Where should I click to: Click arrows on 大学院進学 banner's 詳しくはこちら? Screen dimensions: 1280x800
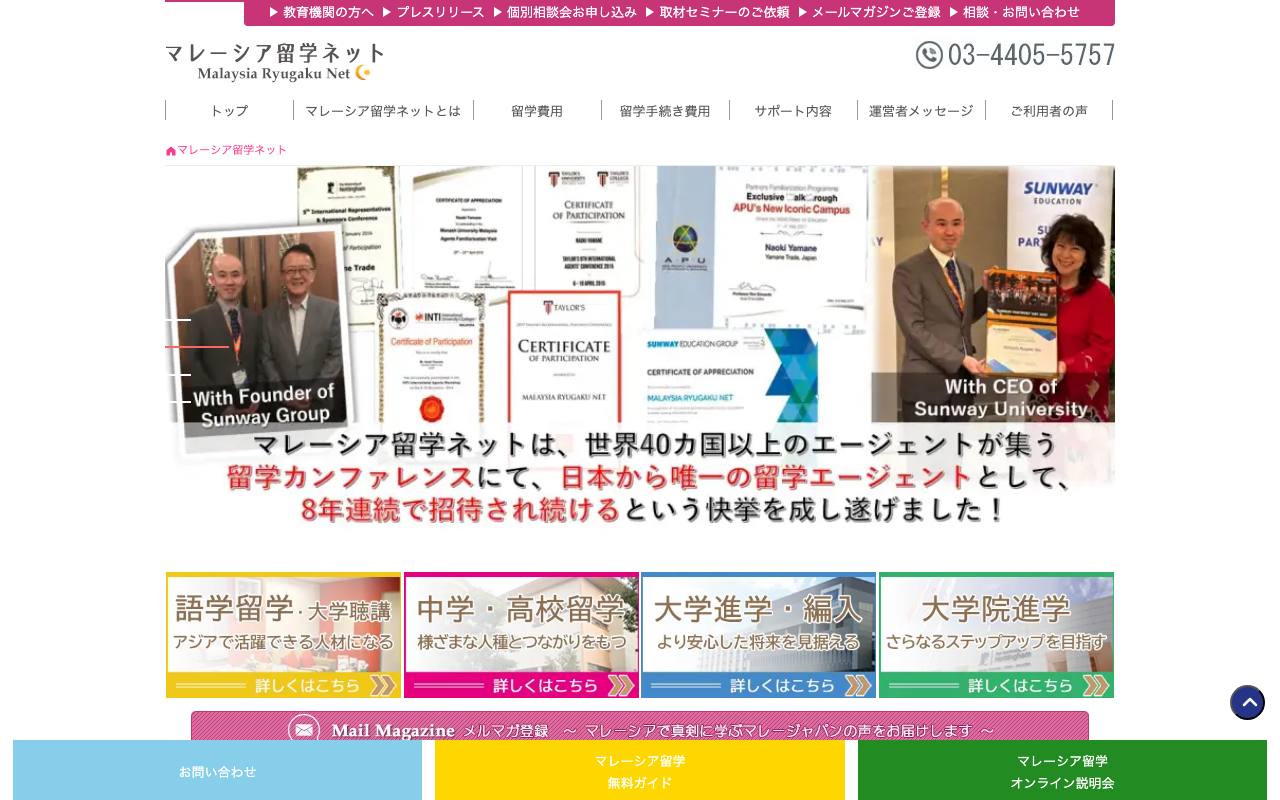[1096, 686]
